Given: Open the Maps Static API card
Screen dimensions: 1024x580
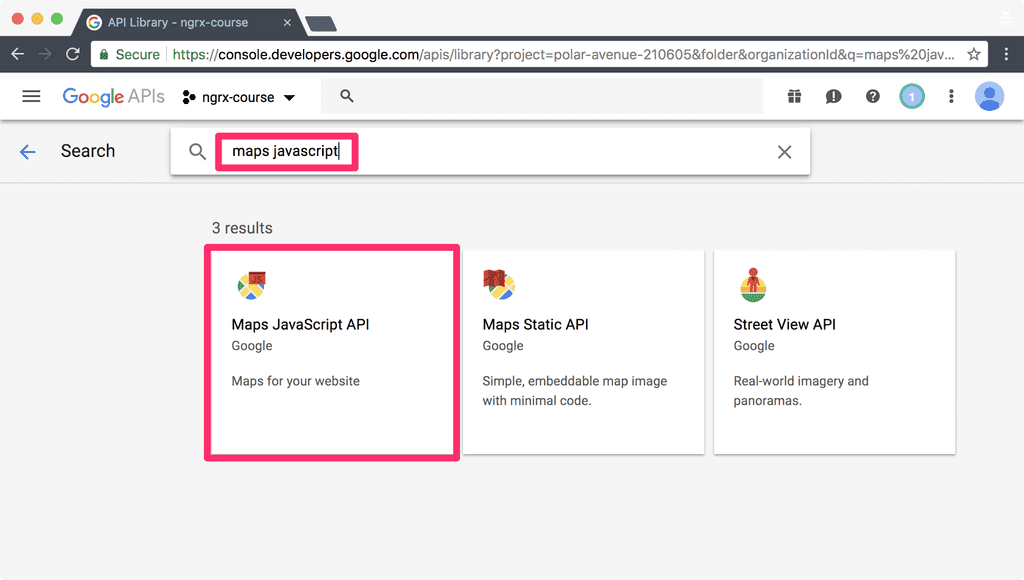Looking at the screenshot, I should [x=583, y=353].
